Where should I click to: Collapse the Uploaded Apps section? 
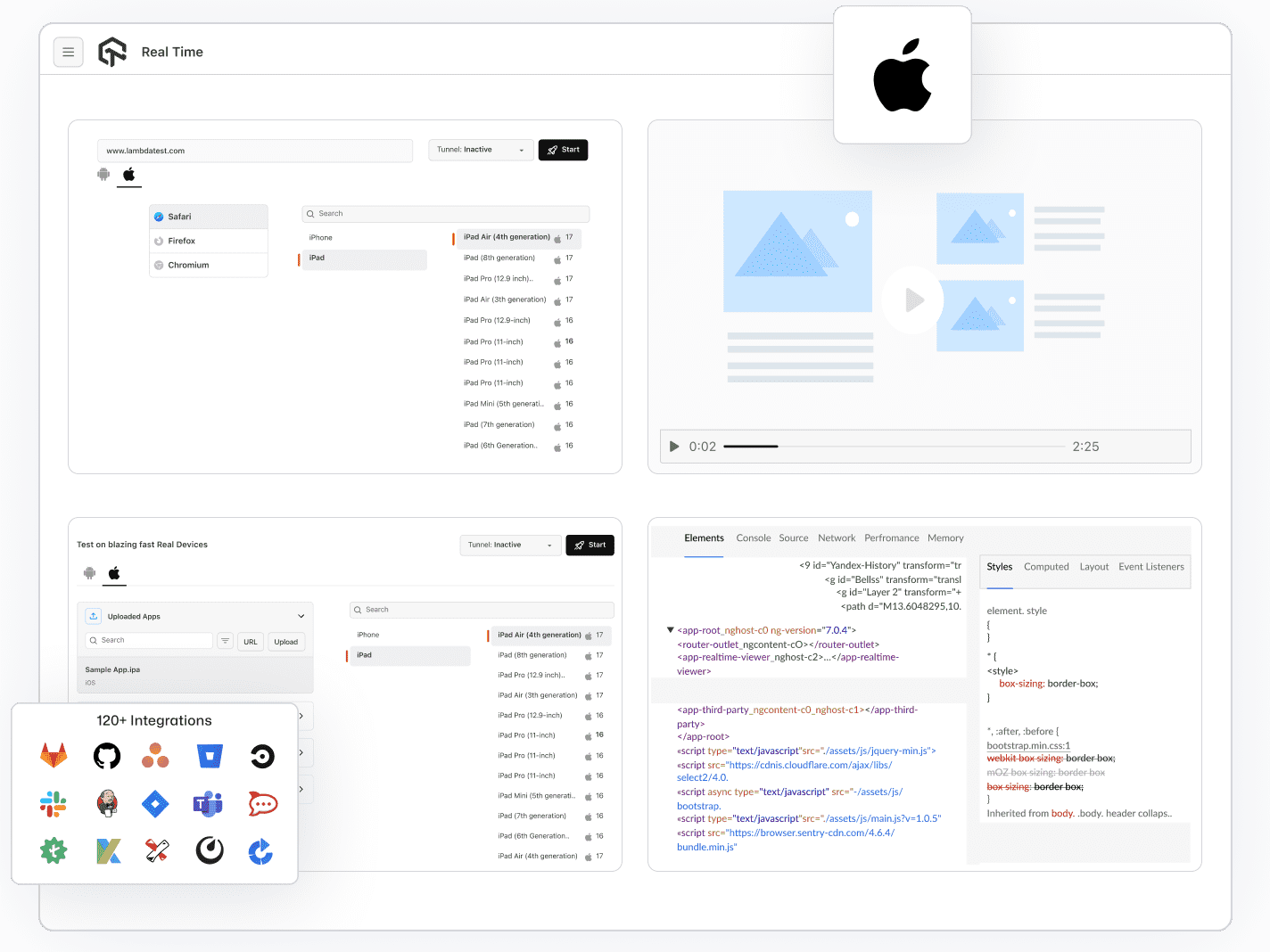click(301, 615)
